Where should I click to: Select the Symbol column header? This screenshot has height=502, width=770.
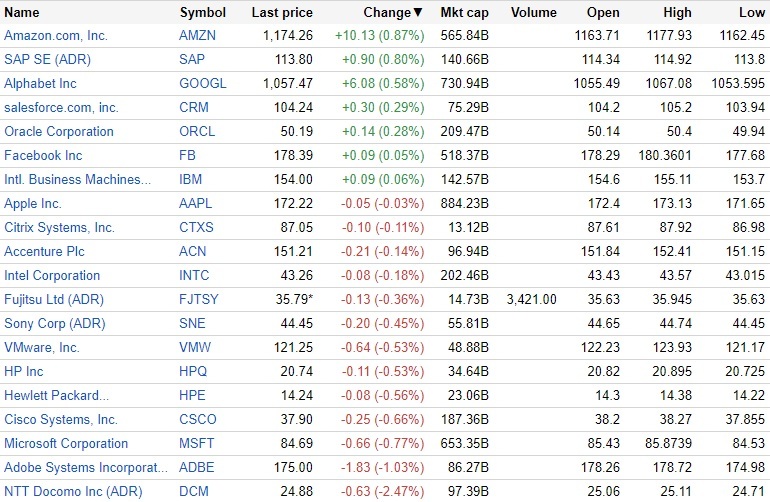point(203,13)
